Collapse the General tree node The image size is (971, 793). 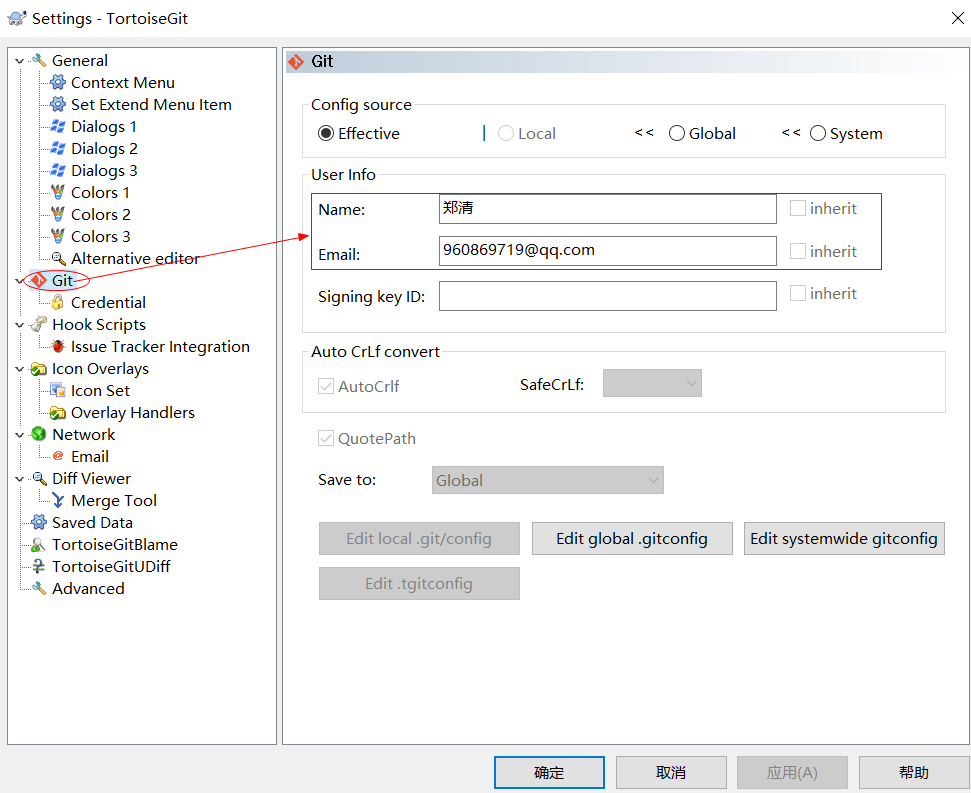[20, 61]
